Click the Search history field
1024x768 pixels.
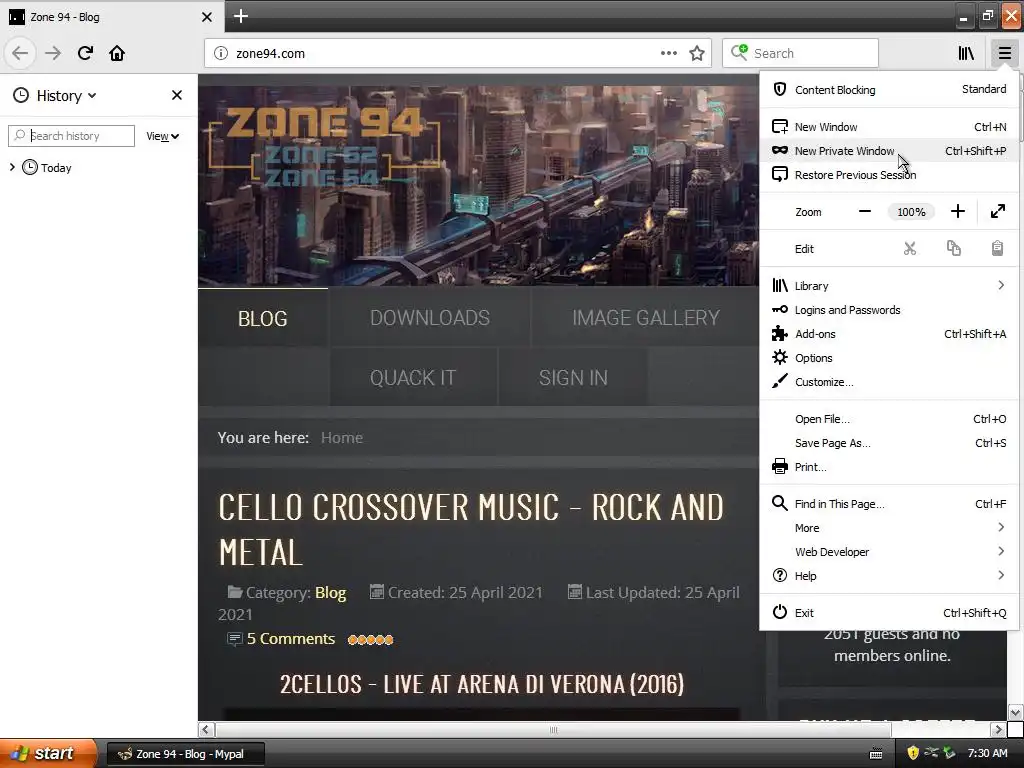(71, 136)
